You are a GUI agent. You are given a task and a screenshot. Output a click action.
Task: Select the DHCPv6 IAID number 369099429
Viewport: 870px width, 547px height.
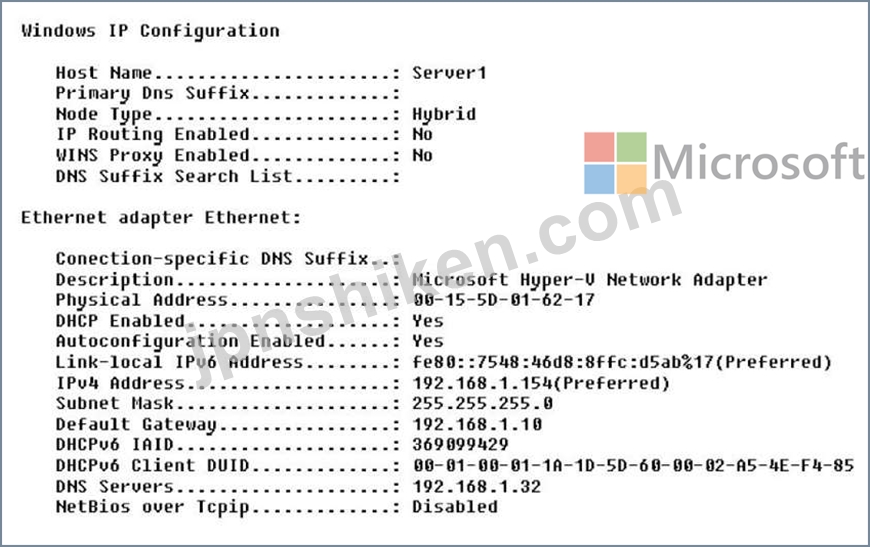coord(461,445)
